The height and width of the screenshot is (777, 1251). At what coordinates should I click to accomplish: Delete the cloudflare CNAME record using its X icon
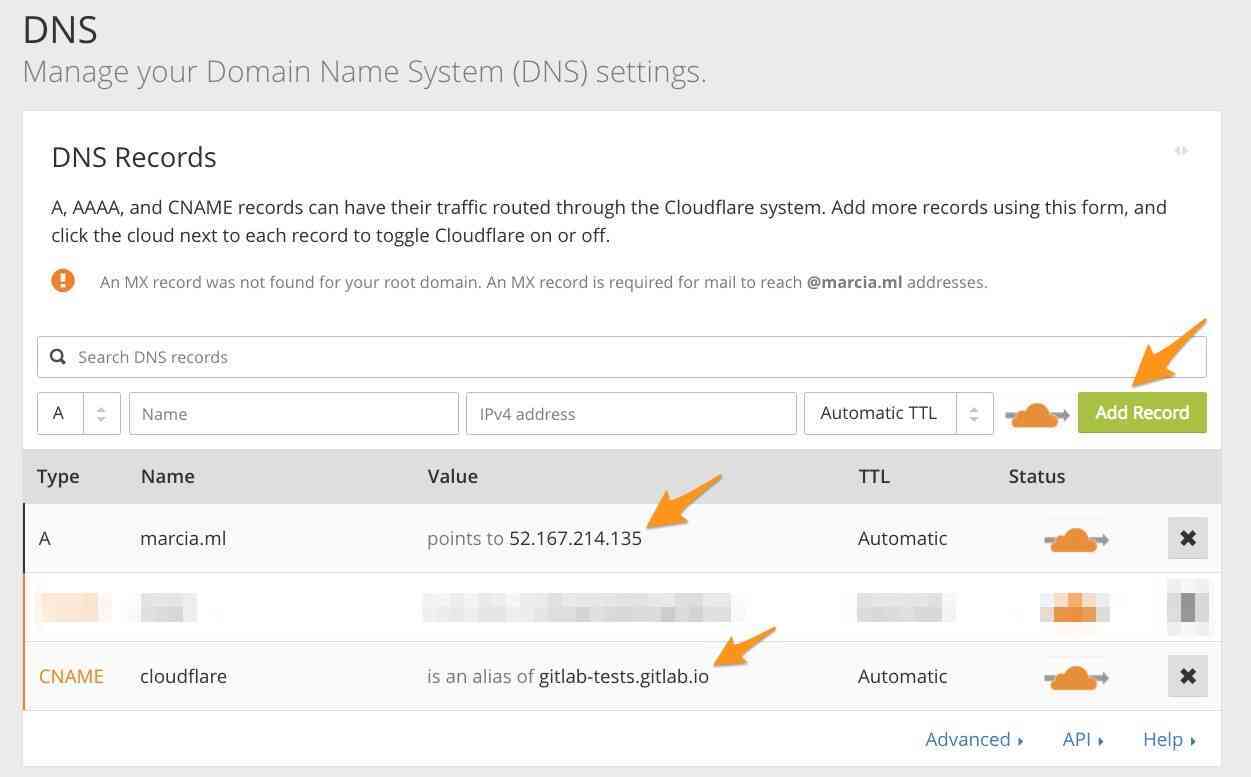1187,676
